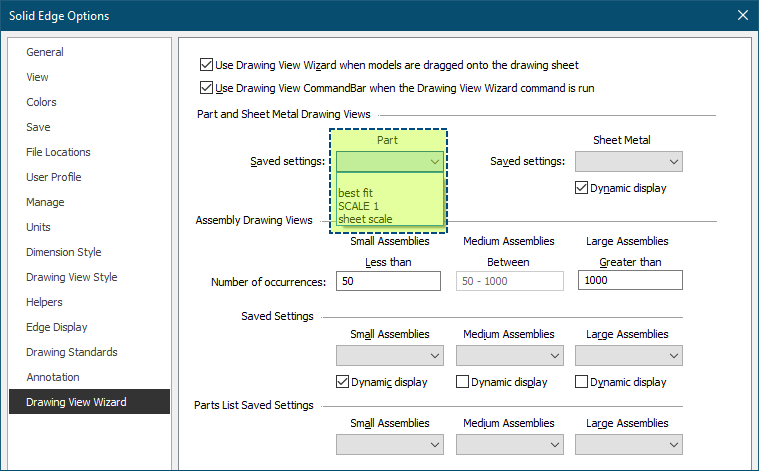Open Medium Assemblies parts list dropdown
The width and height of the screenshot is (759, 471).
(x=510, y=445)
